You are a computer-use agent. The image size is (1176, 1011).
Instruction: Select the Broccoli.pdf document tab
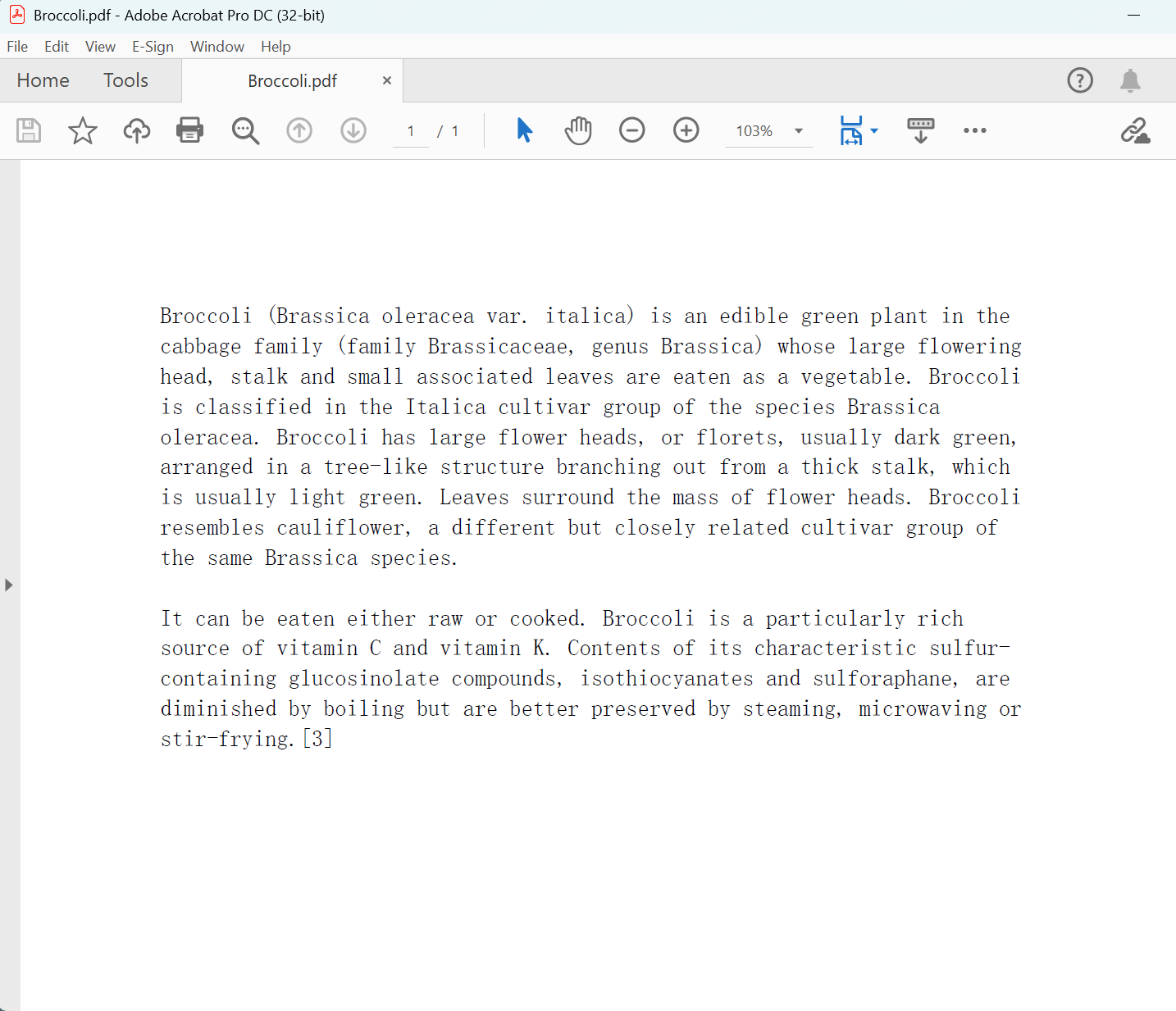293,80
